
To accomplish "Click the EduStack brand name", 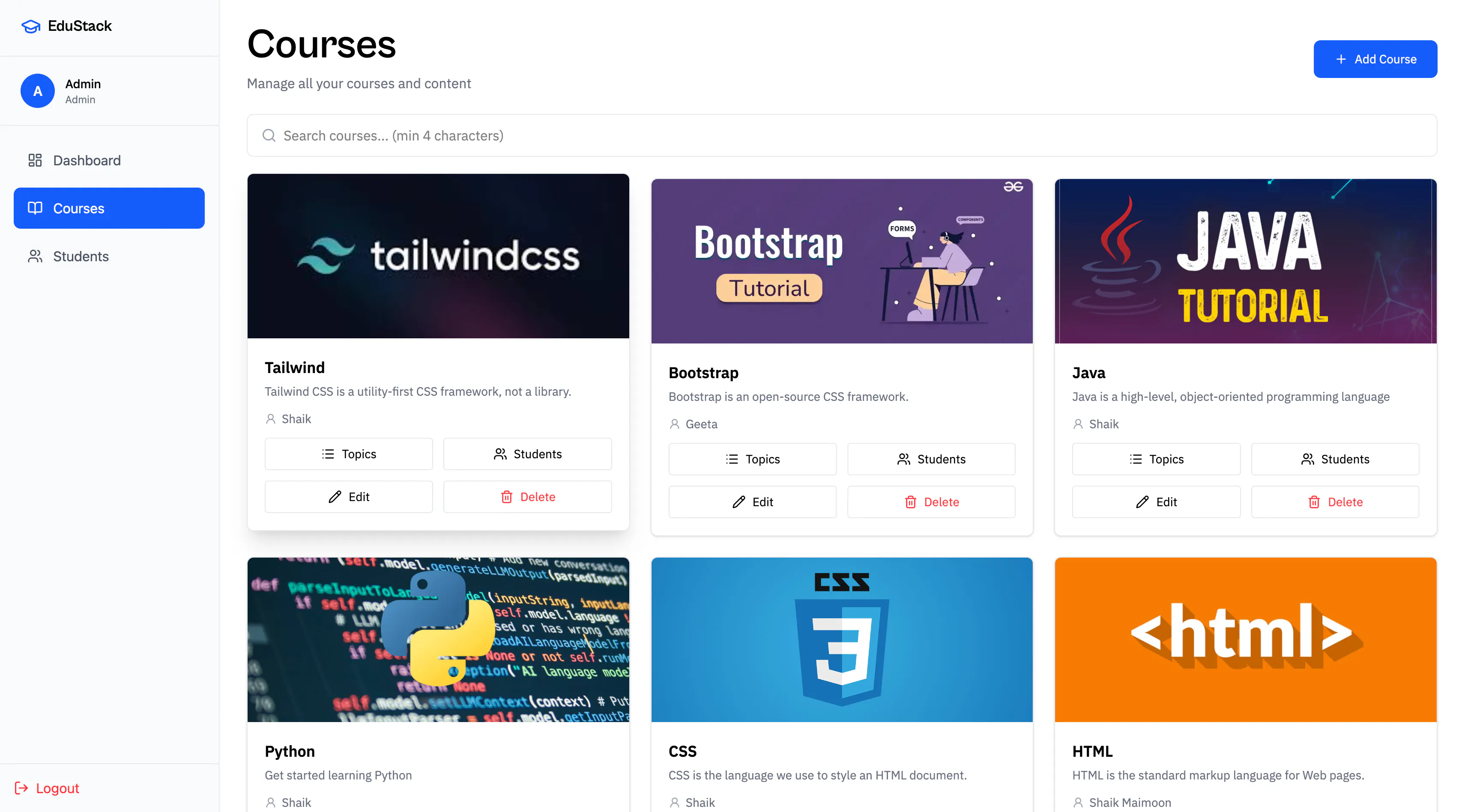I will click(x=80, y=26).
